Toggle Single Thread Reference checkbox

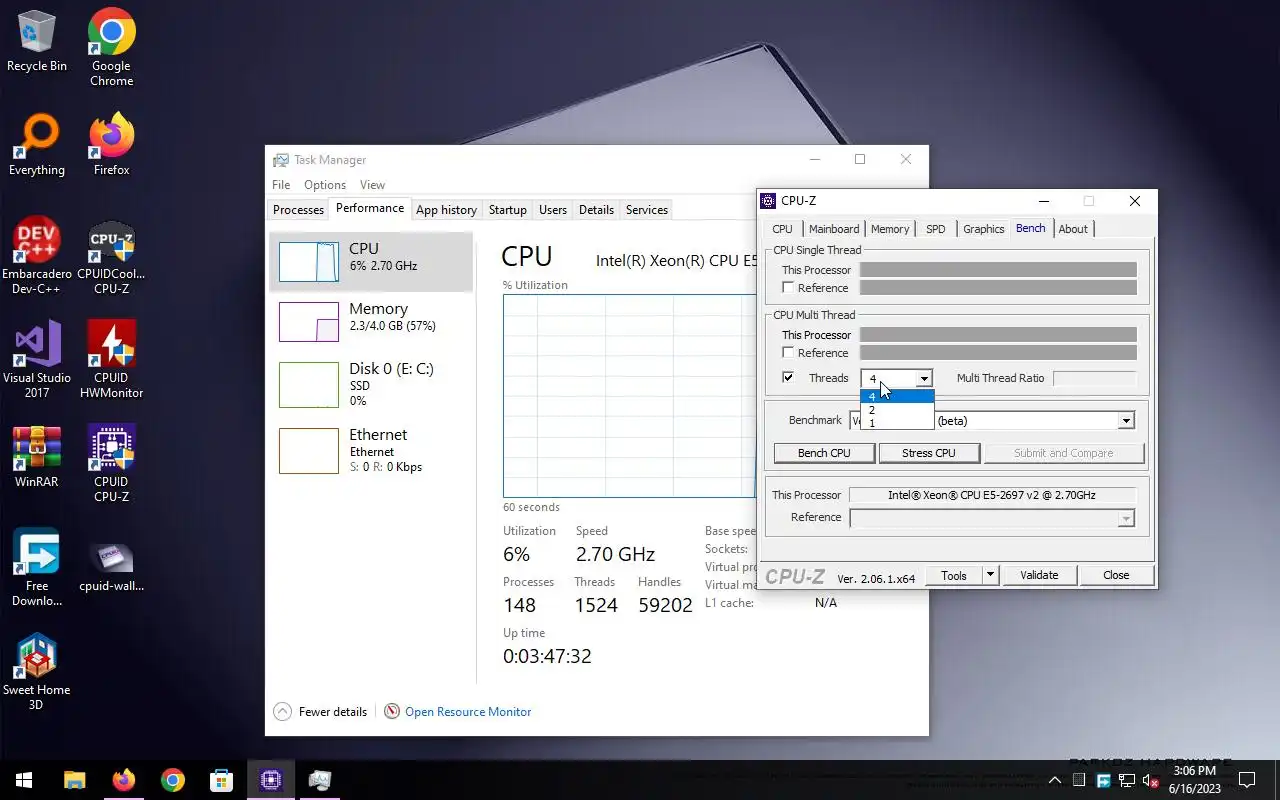788,288
